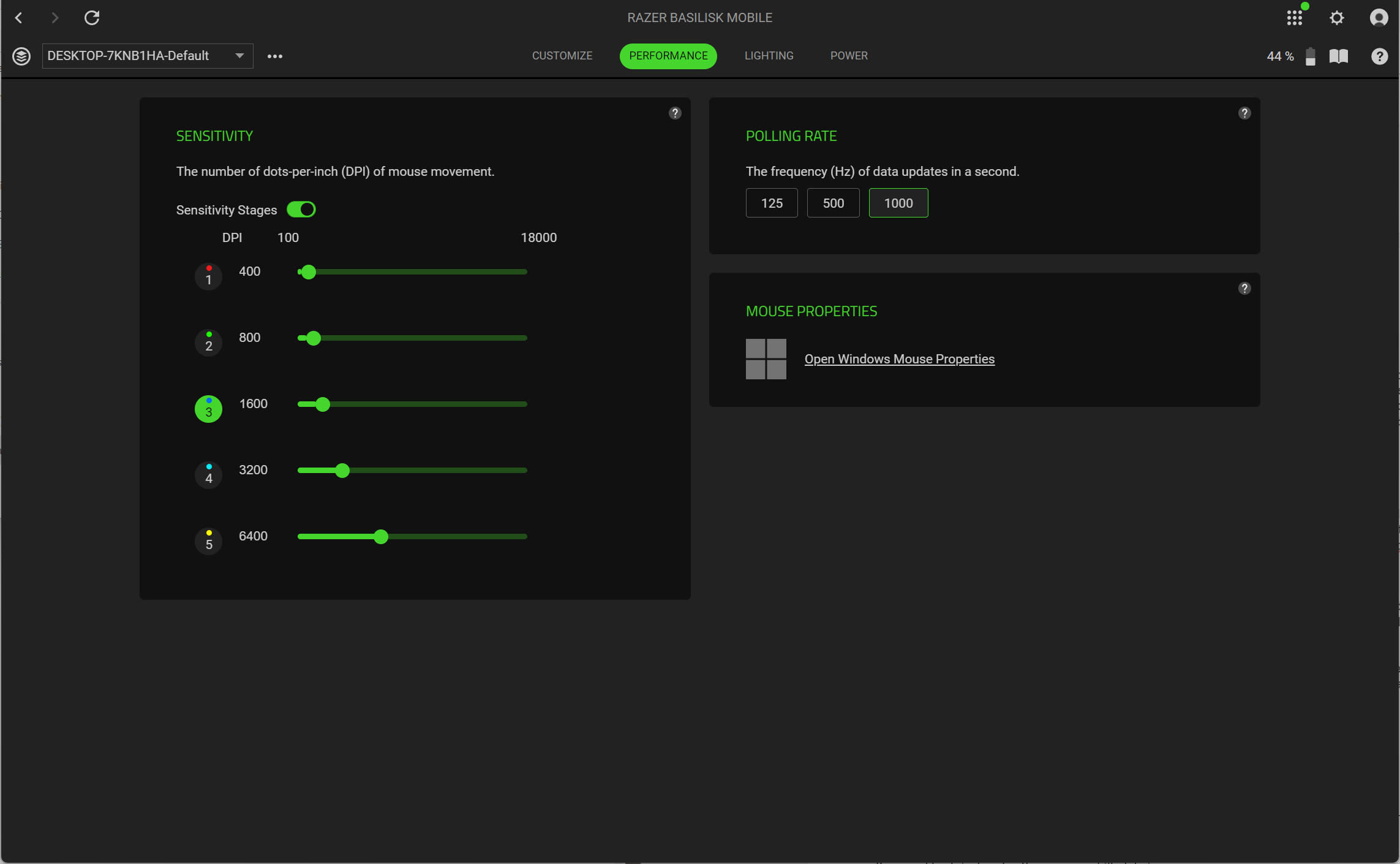The width and height of the screenshot is (1400, 864).
Task: Refresh with the reload icon
Action: pyautogui.click(x=92, y=18)
